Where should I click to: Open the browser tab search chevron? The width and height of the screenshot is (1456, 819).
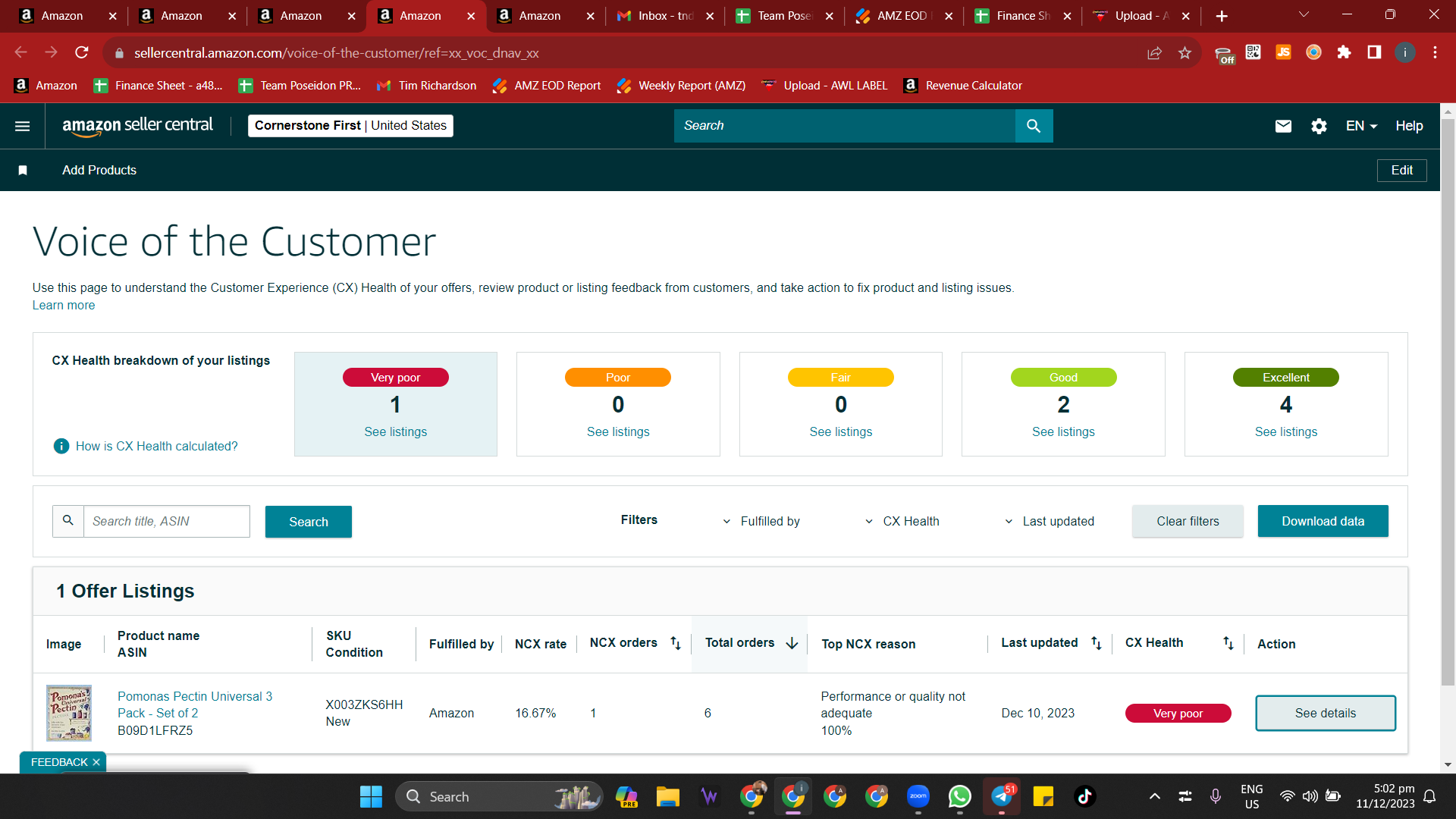1304,15
